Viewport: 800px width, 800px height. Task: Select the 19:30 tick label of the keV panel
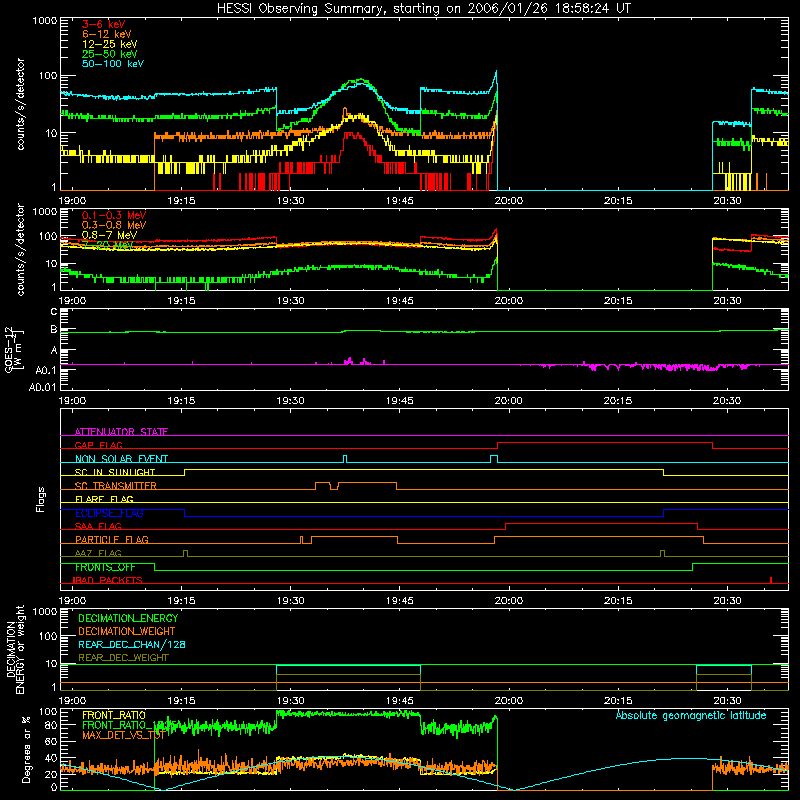click(x=290, y=201)
